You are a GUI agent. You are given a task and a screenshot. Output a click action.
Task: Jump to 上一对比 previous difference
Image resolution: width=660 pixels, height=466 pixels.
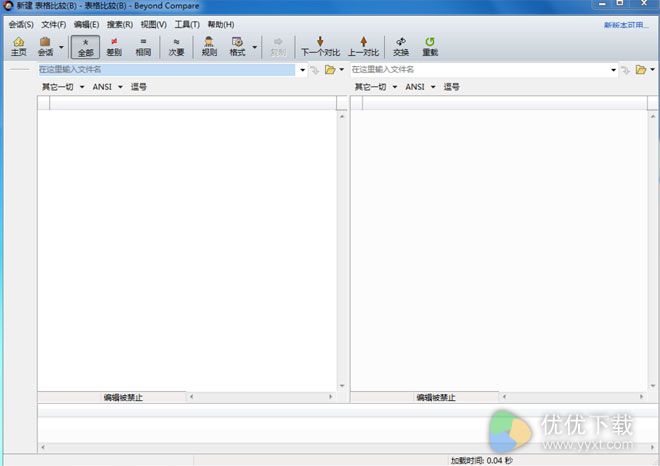364,47
